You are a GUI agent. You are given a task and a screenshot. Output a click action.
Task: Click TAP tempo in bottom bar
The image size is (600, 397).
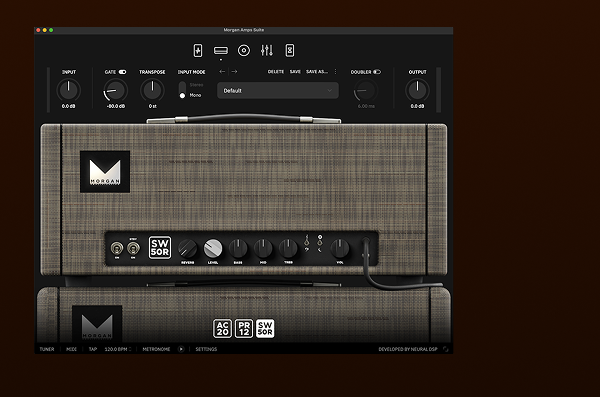(93, 349)
